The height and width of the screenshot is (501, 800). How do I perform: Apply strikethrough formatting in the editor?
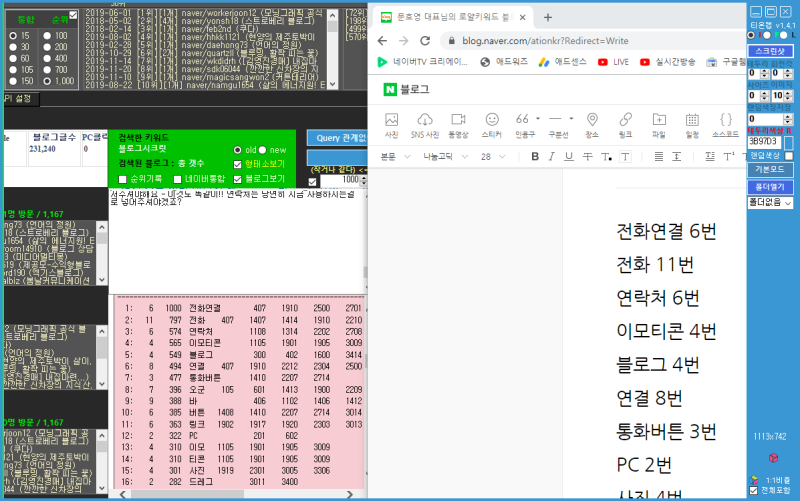pyautogui.click(x=588, y=157)
